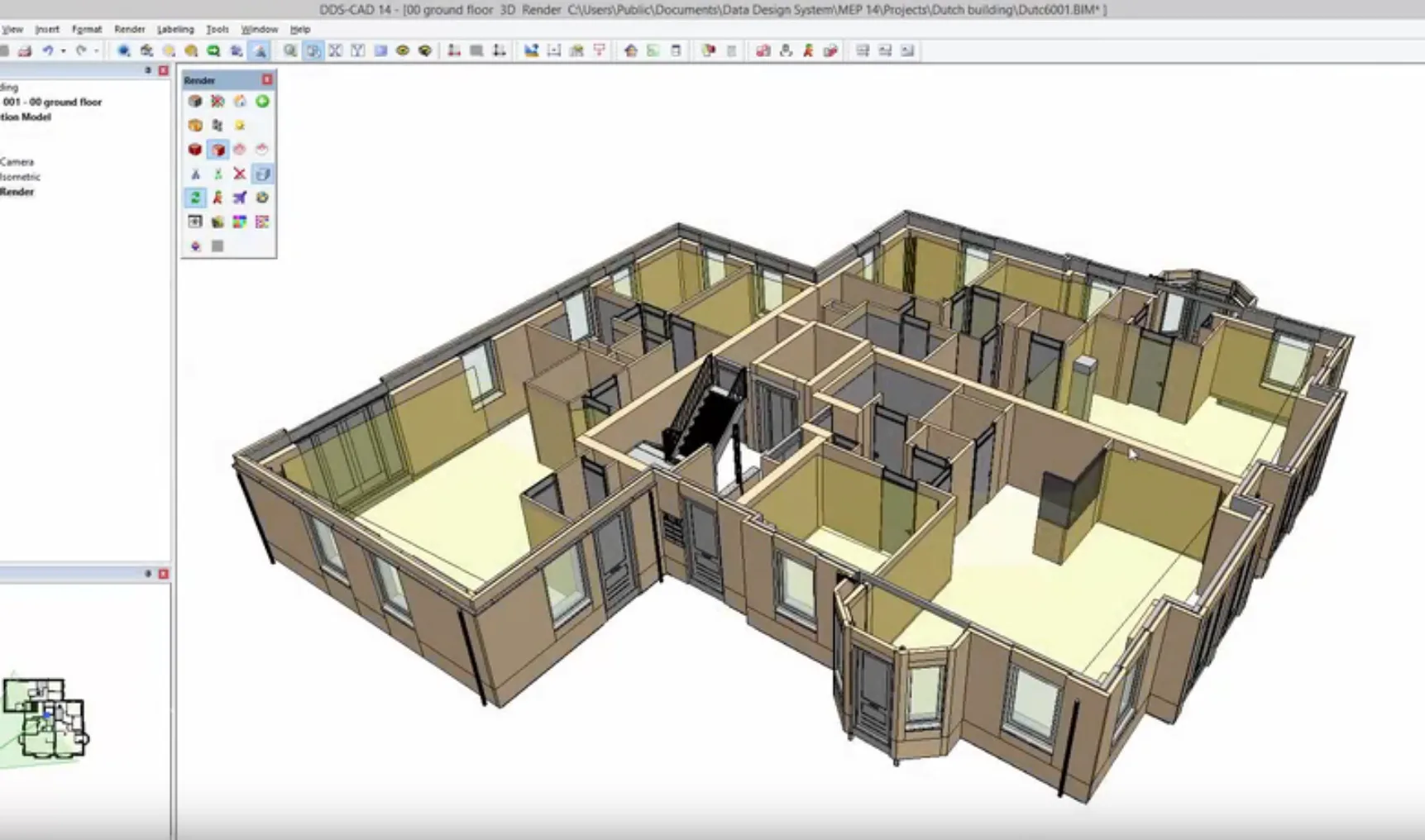Open the redo history dropdown arrow
The width and height of the screenshot is (1425, 840).
[x=96, y=51]
